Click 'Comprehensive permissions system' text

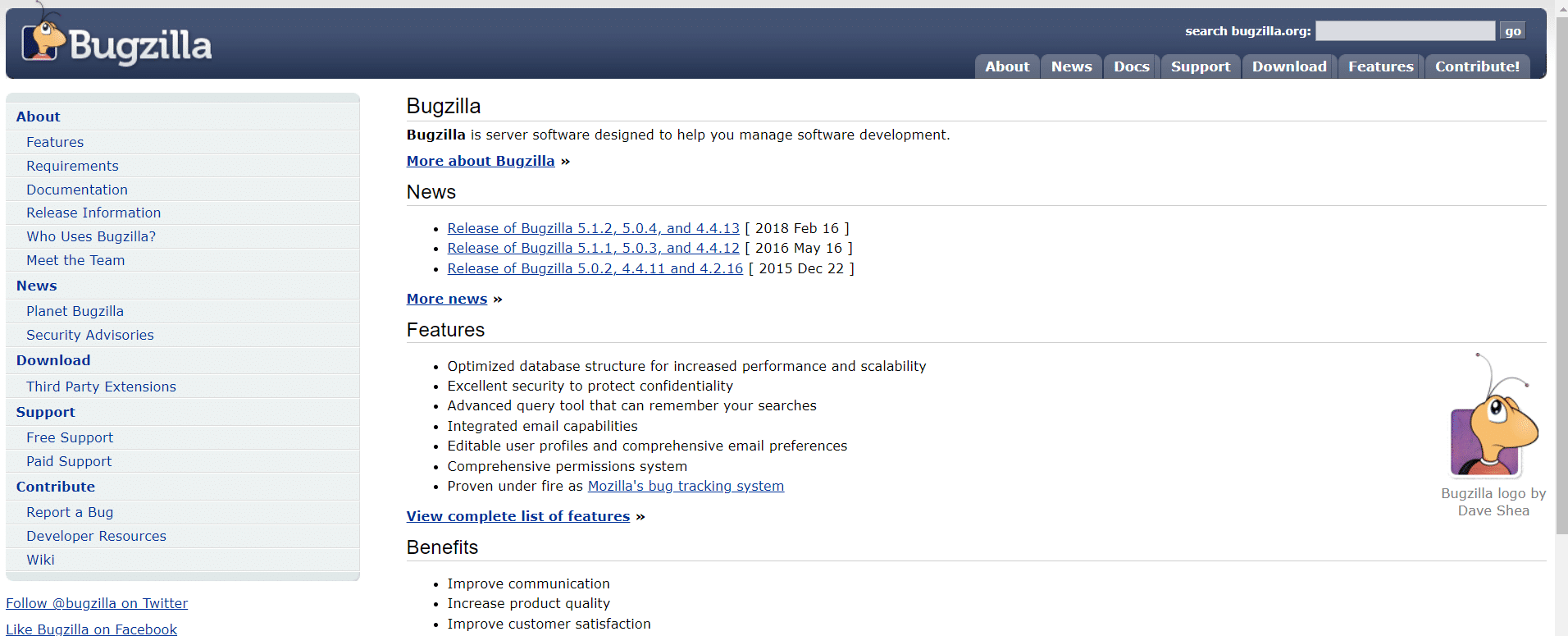pyautogui.click(x=567, y=466)
